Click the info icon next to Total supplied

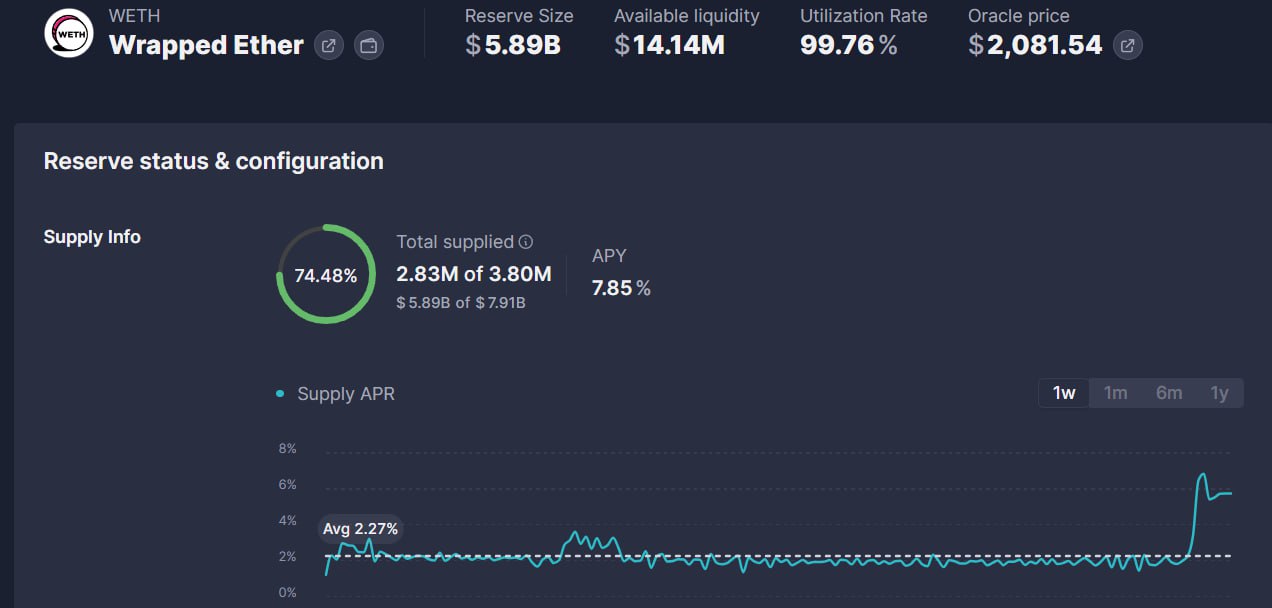click(526, 242)
